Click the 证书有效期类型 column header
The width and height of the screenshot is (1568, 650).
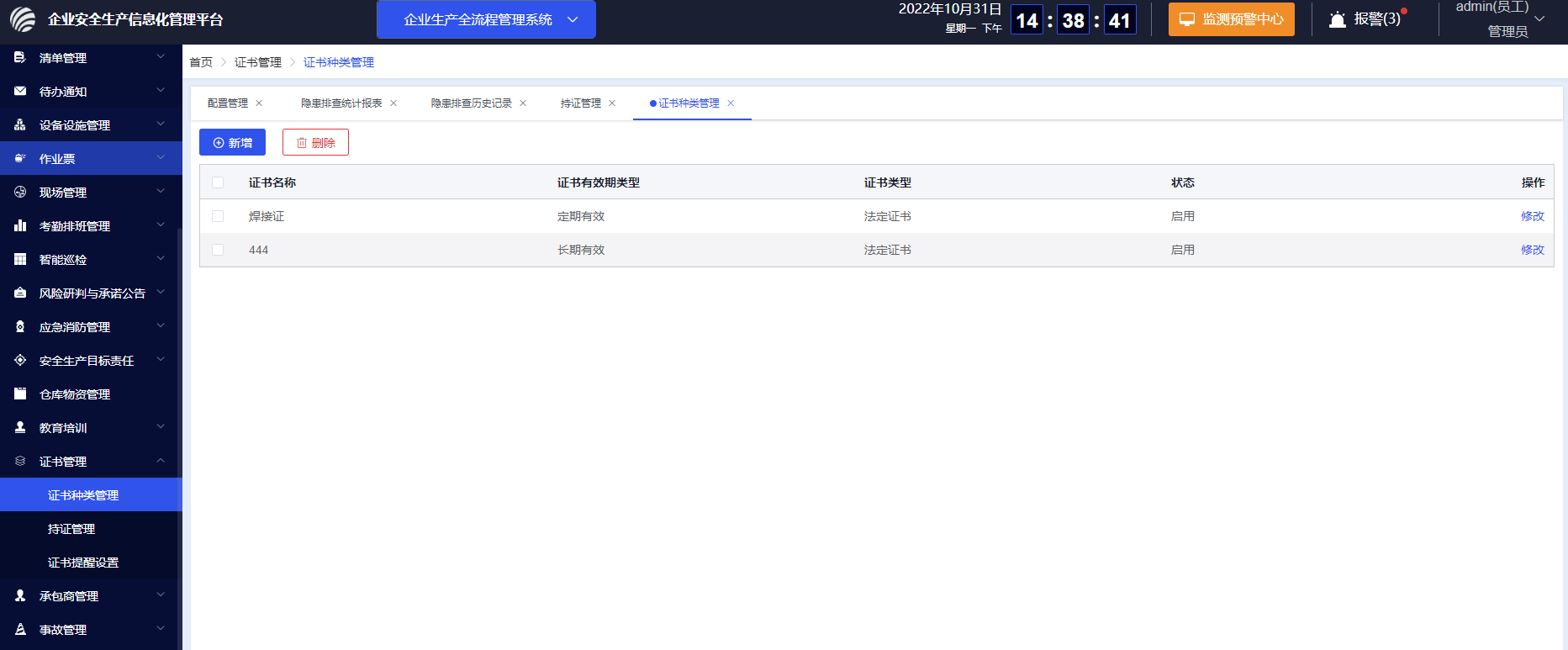pos(599,182)
